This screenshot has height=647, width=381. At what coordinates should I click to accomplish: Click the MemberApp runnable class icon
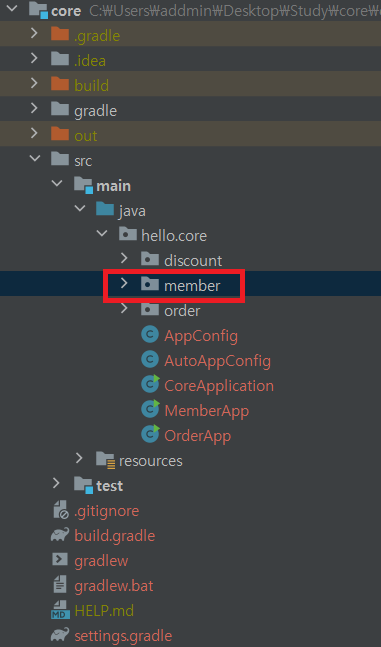coord(150,409)
